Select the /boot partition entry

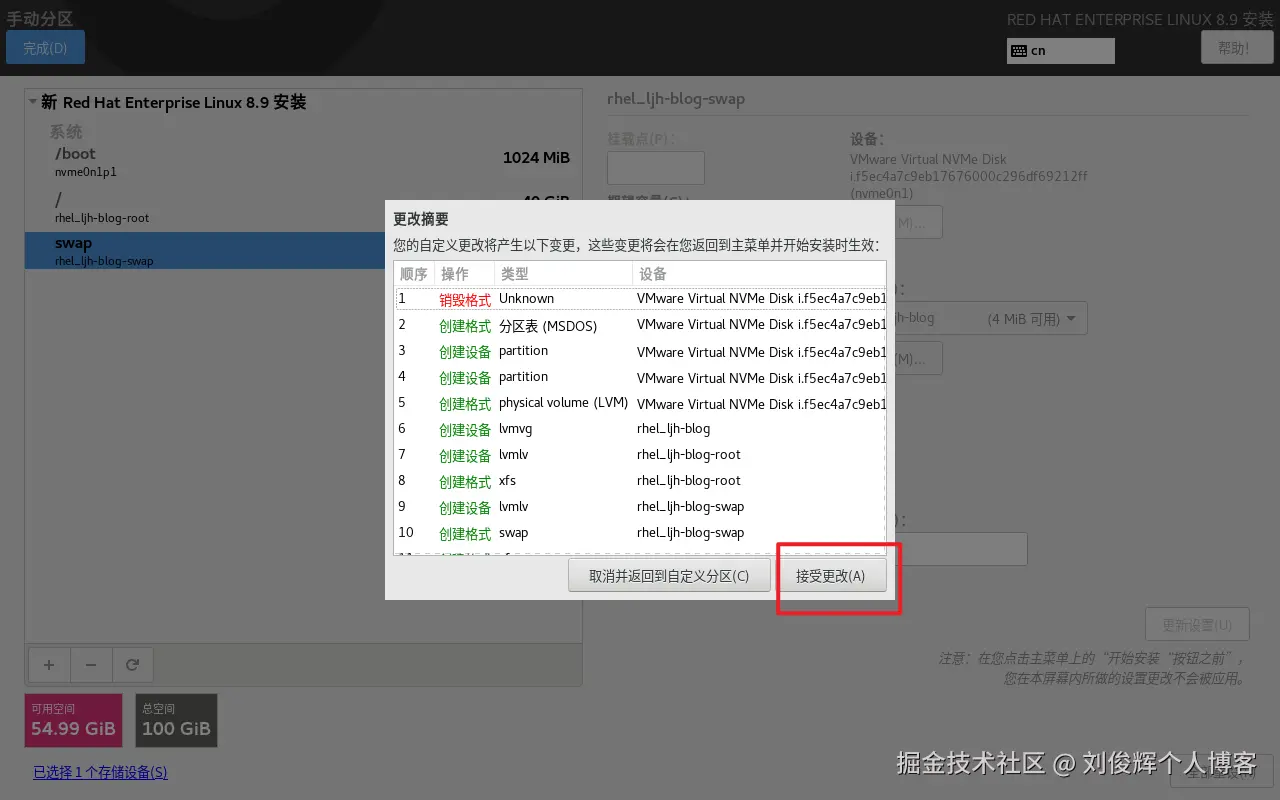click(x=303, y=162)
